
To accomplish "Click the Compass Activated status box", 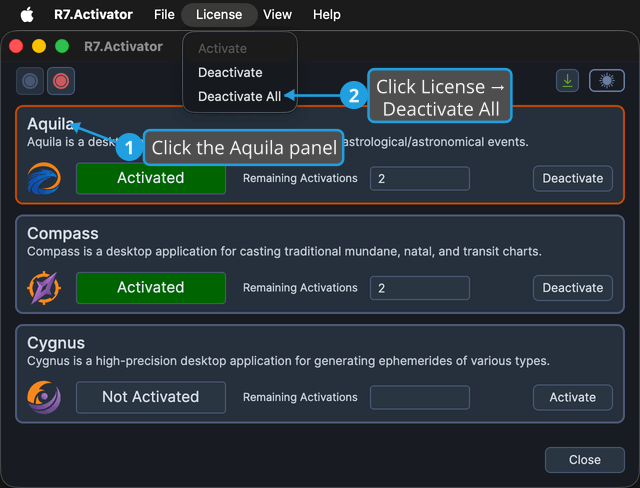I will coord(151,288).
